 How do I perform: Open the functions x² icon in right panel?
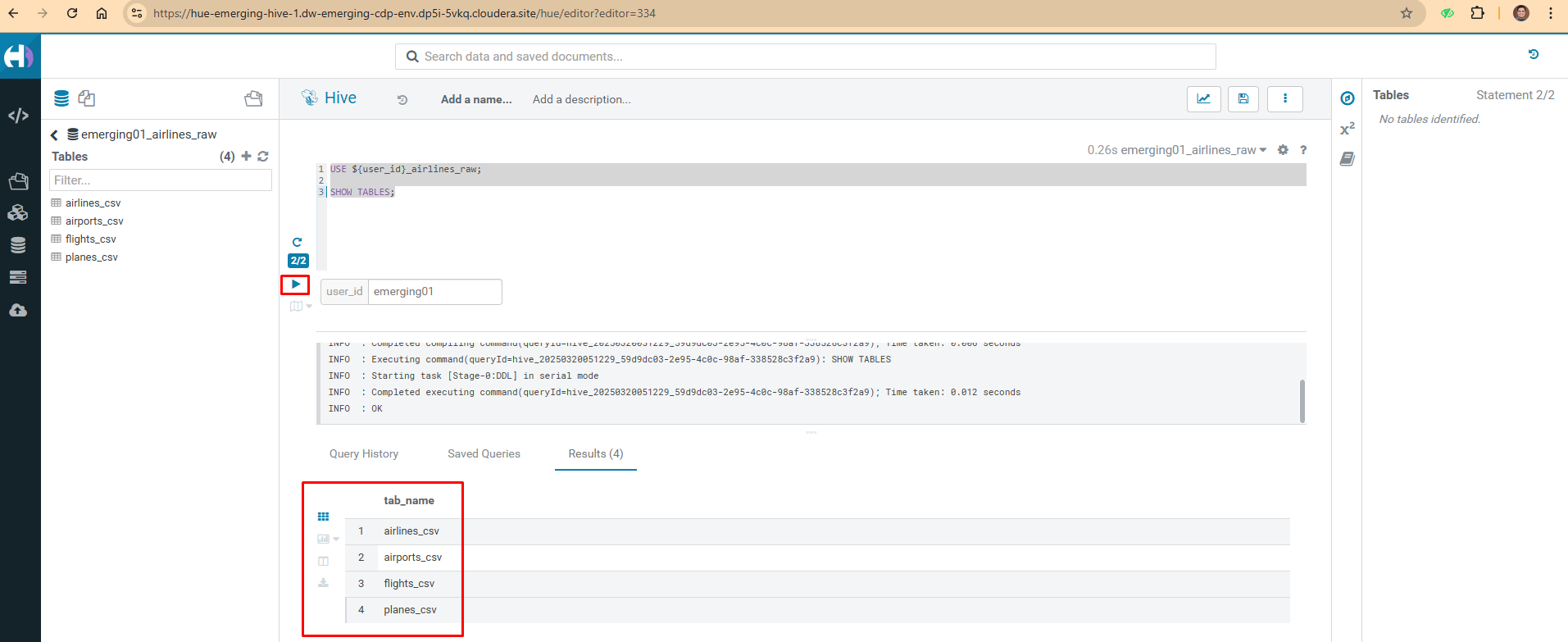(1347, 129)
